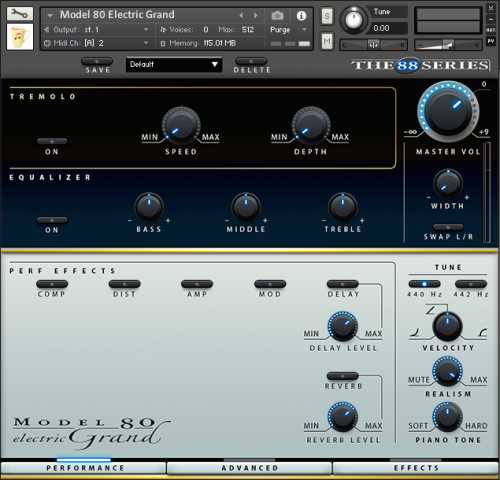Switch to the EFFECTS tab
Screen dimensions: 500x480
pos(416,468)
